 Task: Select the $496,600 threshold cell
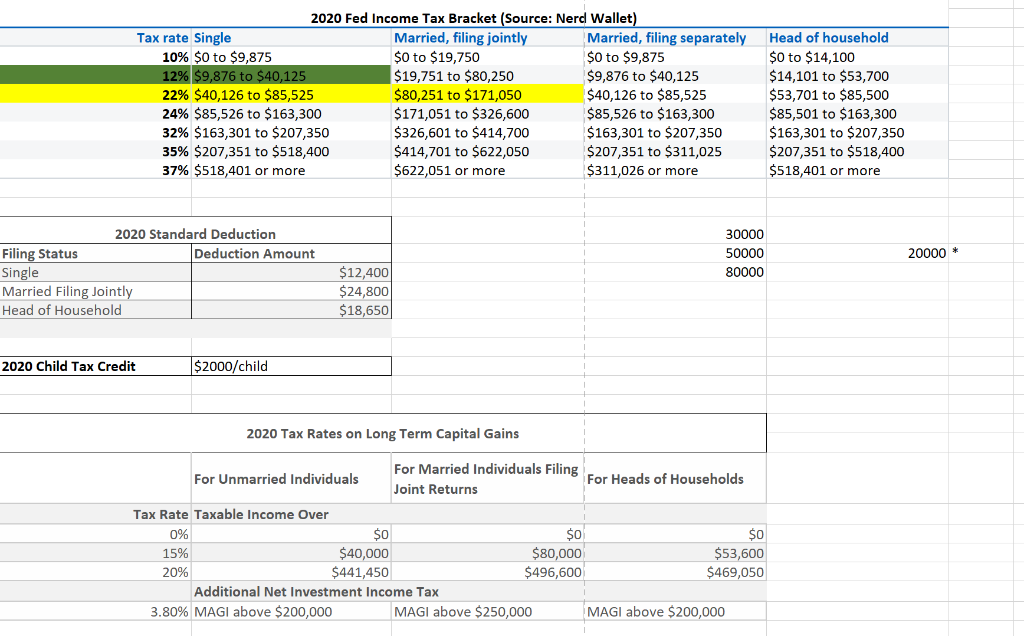[488, 573]
